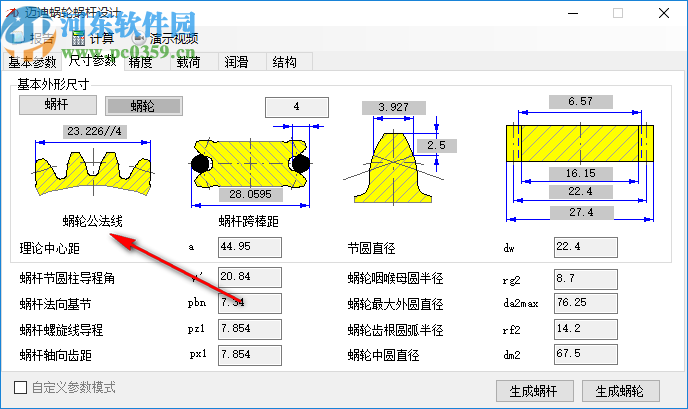This screenshot has height=409, width=688.
Task: Open the 报告 report toolbar button
Action: tap(33, 39)
